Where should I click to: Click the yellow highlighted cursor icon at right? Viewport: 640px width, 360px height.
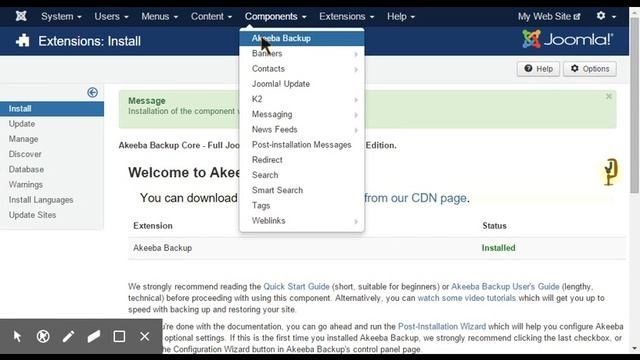coord(610,172)
